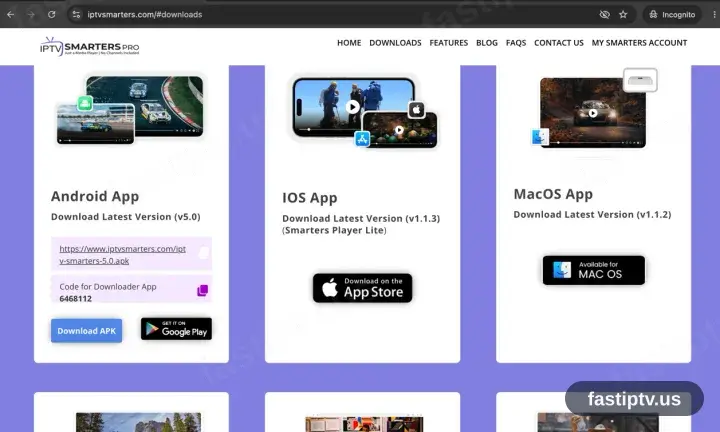The image size is (720, 432).
Task: Click the IPTV Smarters Pro logo
Action: [90, 46]
